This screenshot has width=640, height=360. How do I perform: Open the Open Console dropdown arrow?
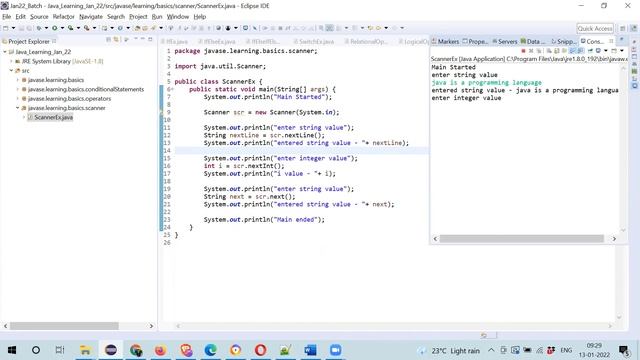click(622, 51)
